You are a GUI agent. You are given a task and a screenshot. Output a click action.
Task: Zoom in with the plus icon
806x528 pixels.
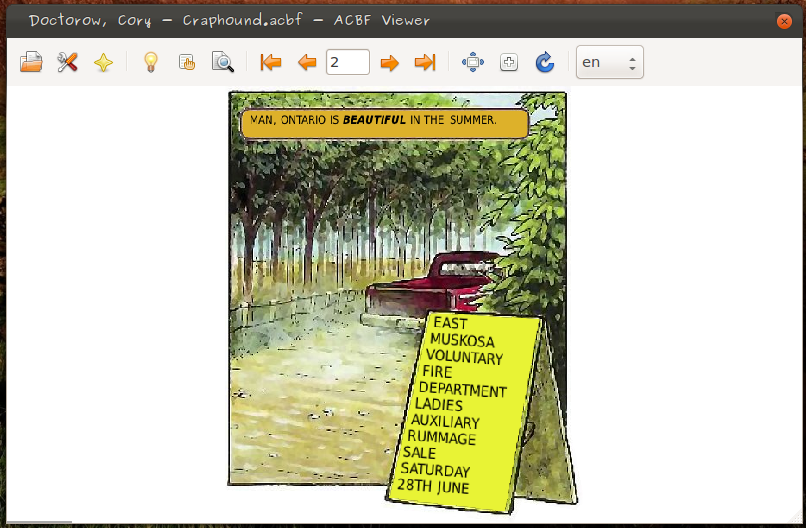coord(509,62)
